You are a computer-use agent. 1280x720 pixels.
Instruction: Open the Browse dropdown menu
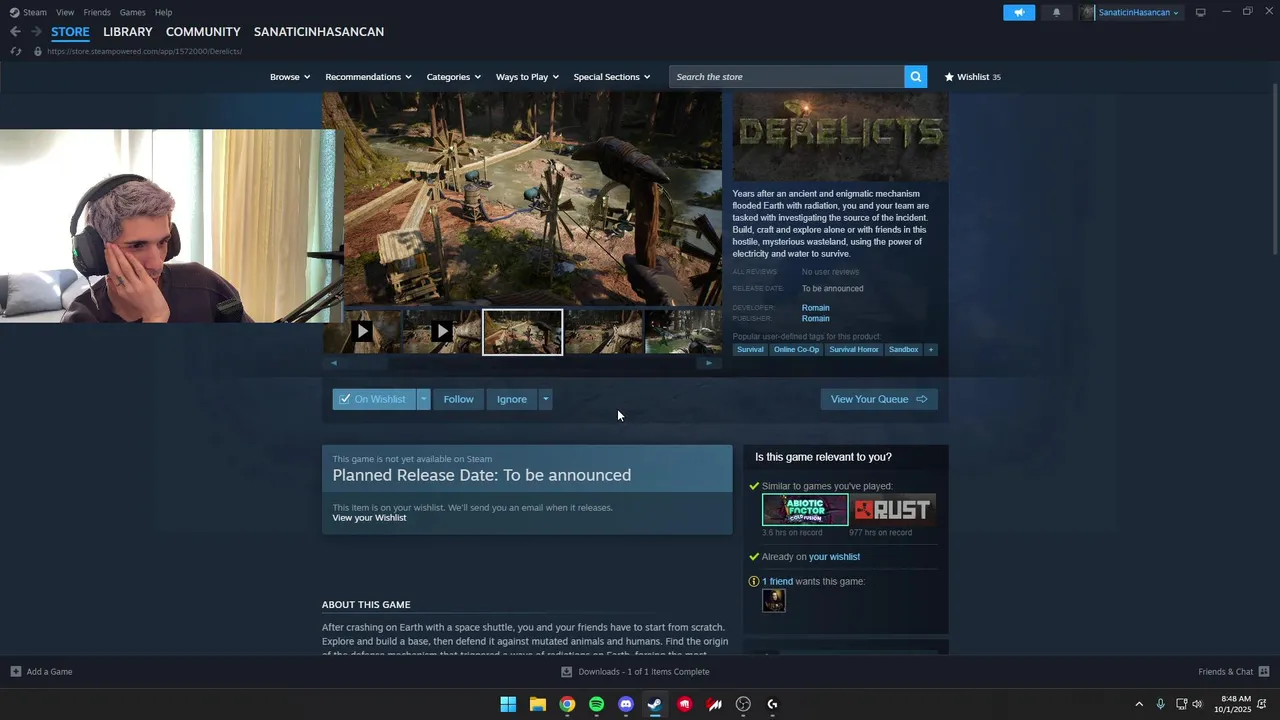(x=290, y=77)
